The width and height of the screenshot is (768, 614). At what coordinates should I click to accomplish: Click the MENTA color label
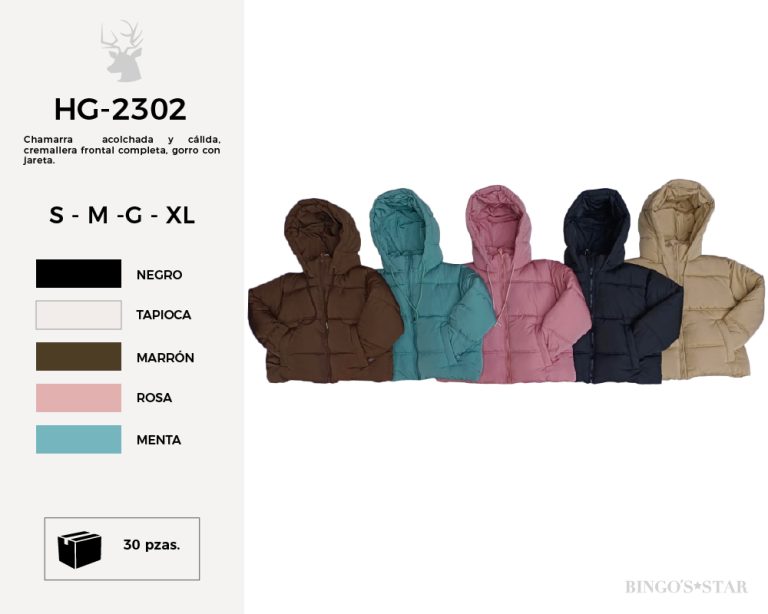click(x=159, y=440)
